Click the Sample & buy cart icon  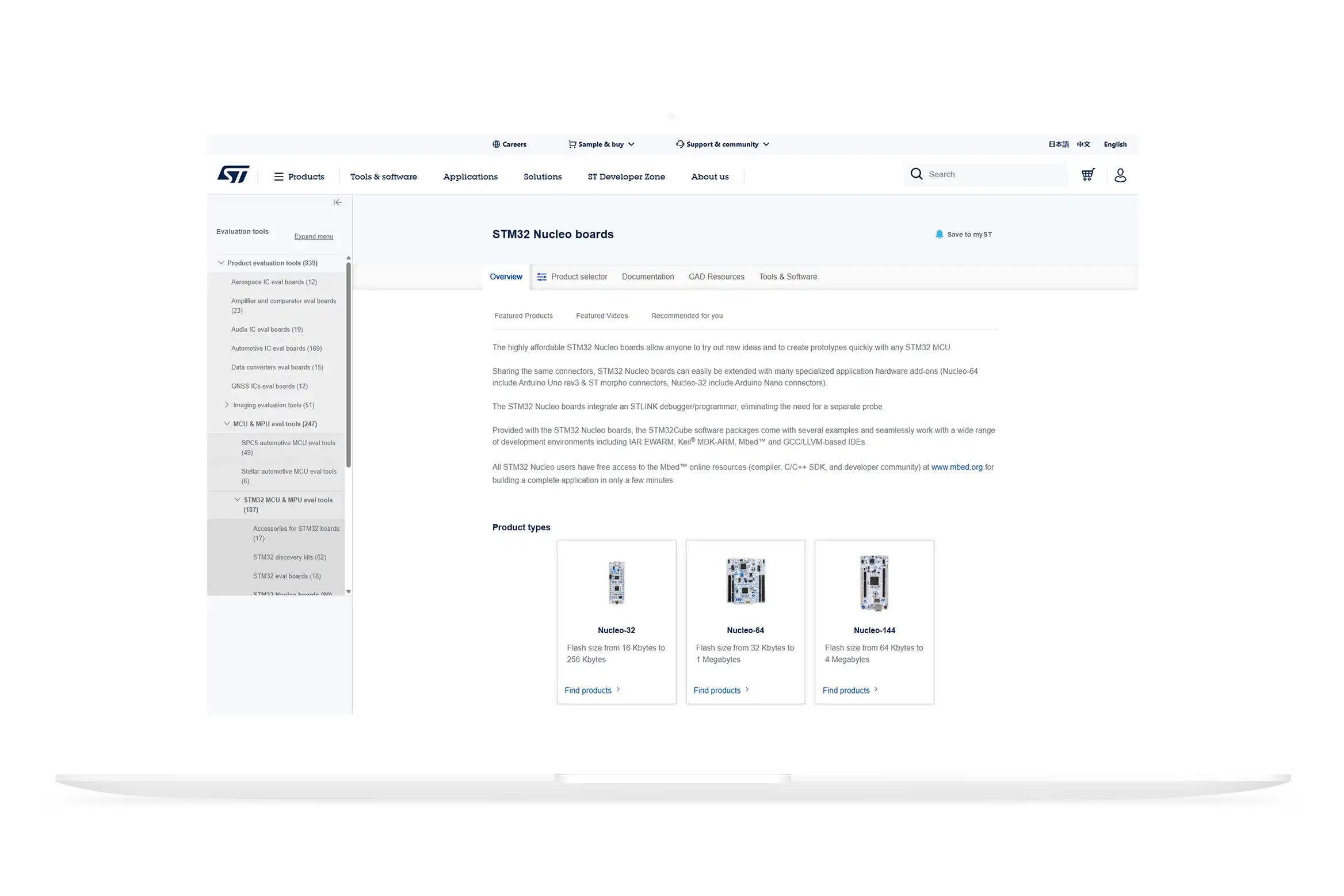click(x=572, y=144)
